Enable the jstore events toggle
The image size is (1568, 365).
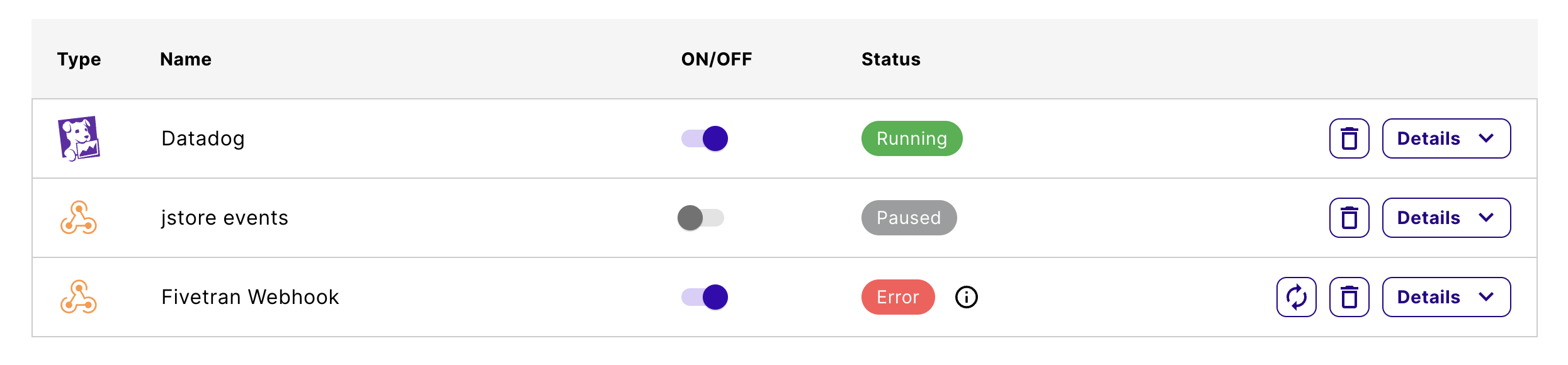(x=701, y=218)
